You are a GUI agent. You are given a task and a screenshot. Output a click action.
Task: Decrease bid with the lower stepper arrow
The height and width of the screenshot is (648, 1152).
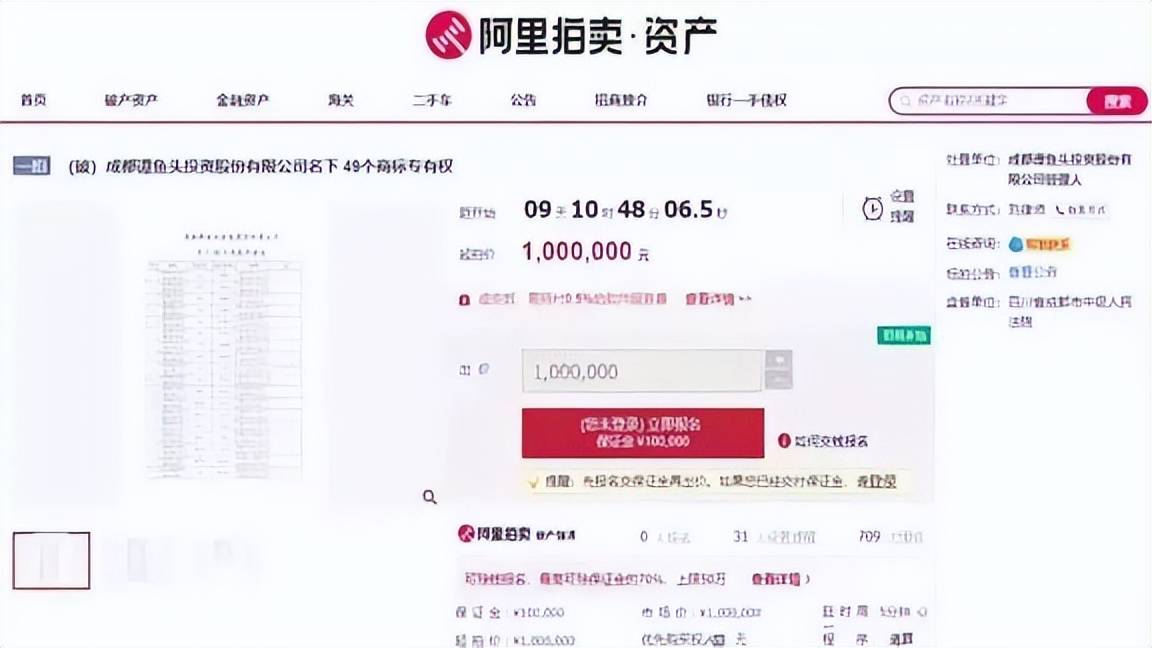[779, 380]
